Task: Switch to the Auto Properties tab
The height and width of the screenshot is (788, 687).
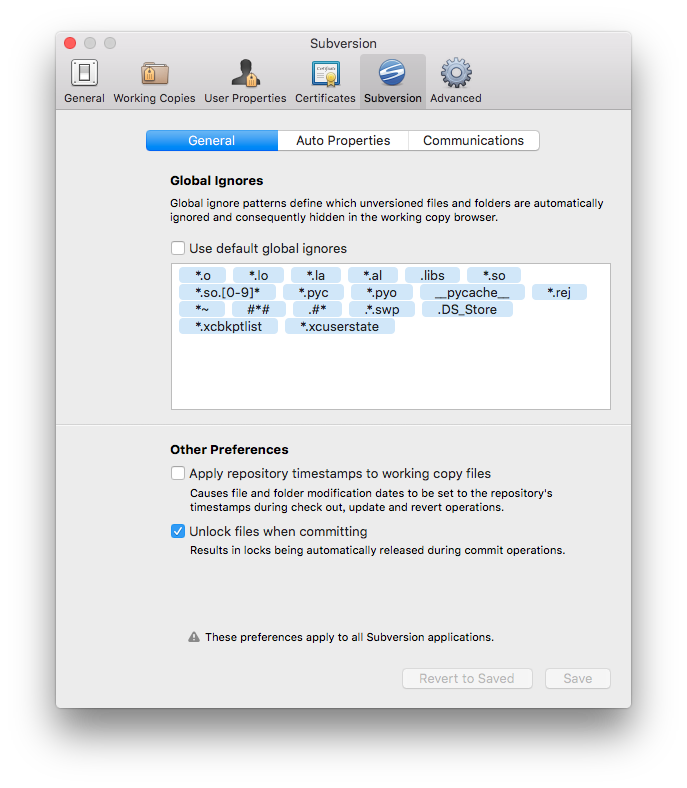Action: 343,141
